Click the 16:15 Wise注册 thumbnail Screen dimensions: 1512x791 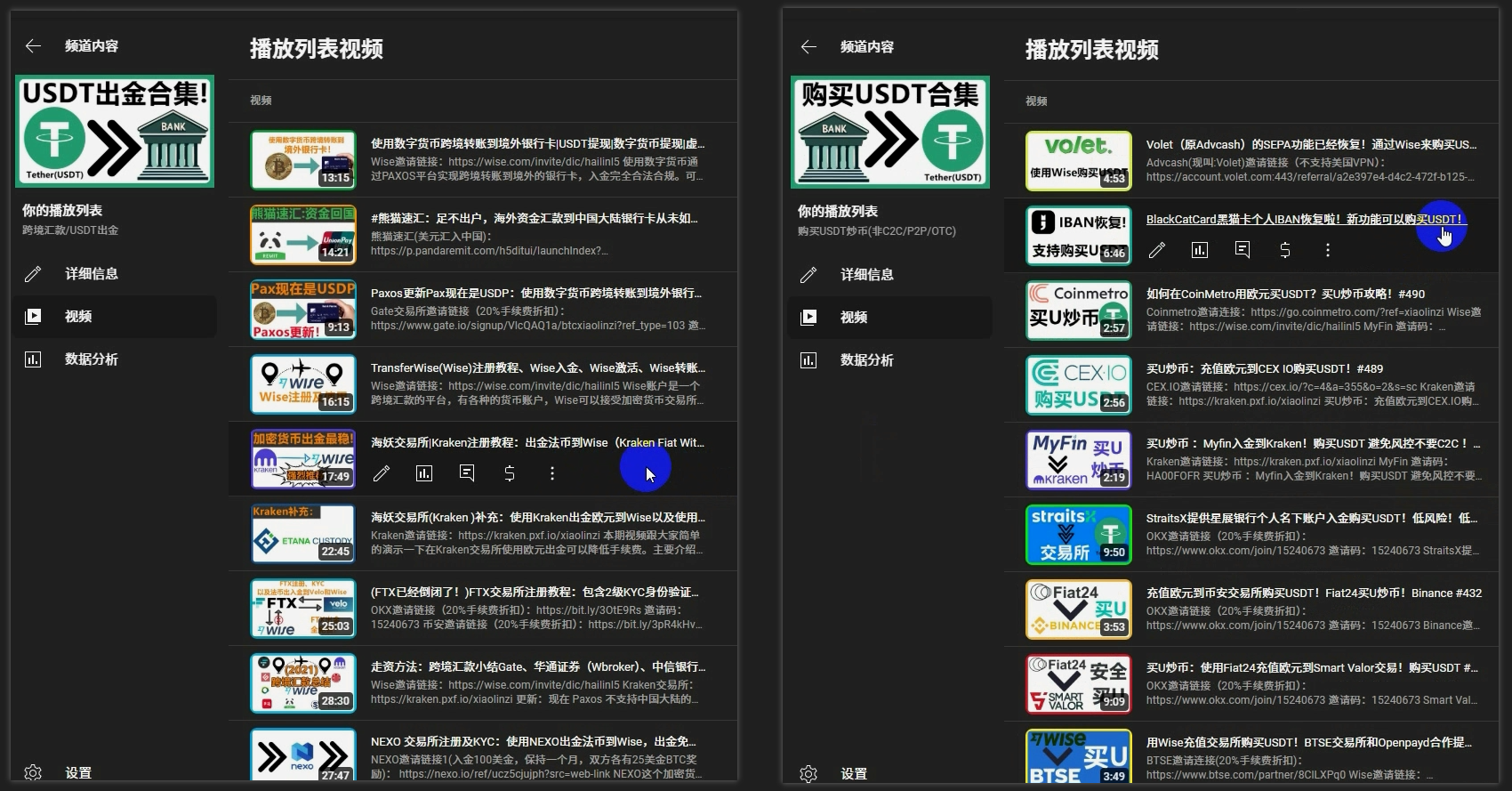point(303,384)
